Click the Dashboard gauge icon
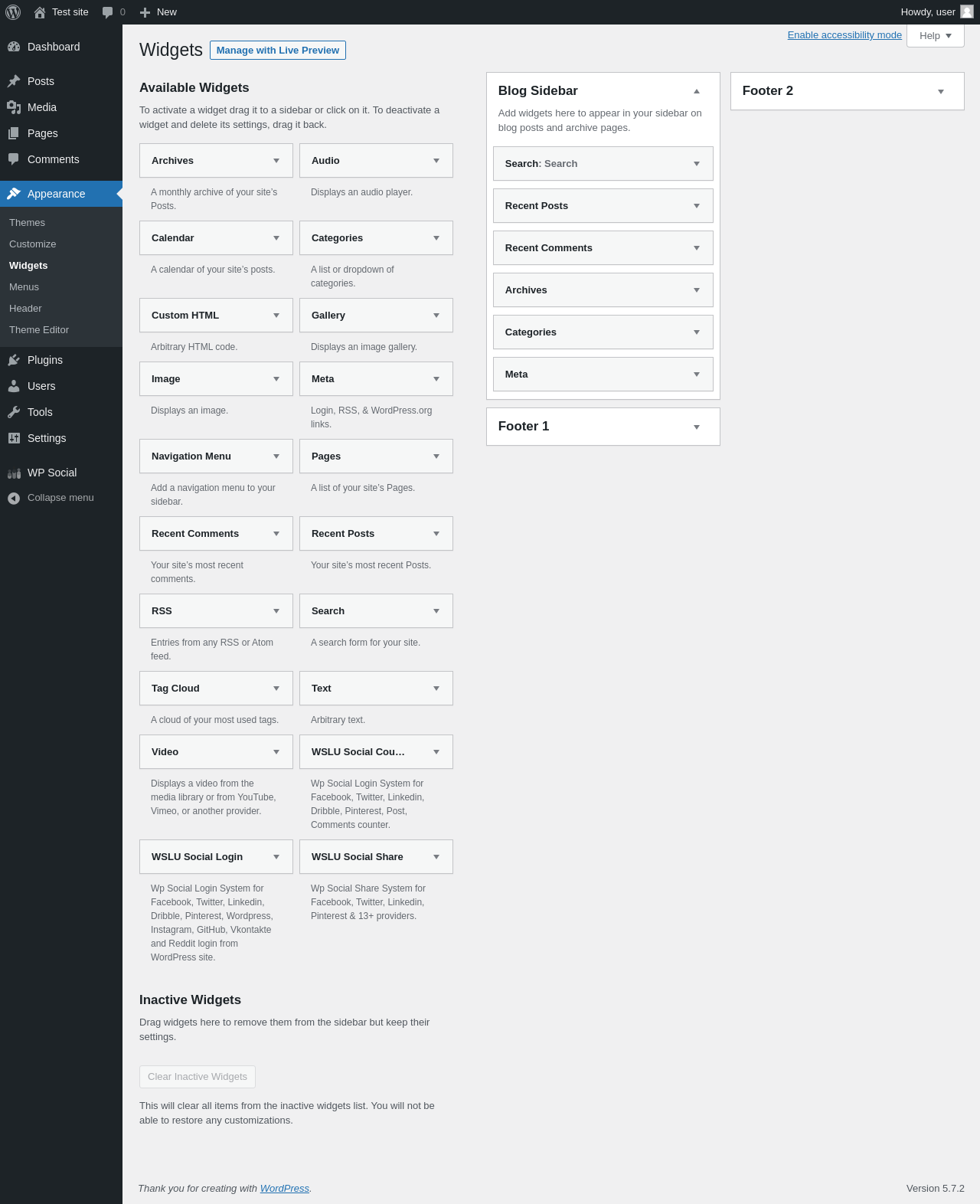Screen dimensions: 980x1204 (14, 47)
